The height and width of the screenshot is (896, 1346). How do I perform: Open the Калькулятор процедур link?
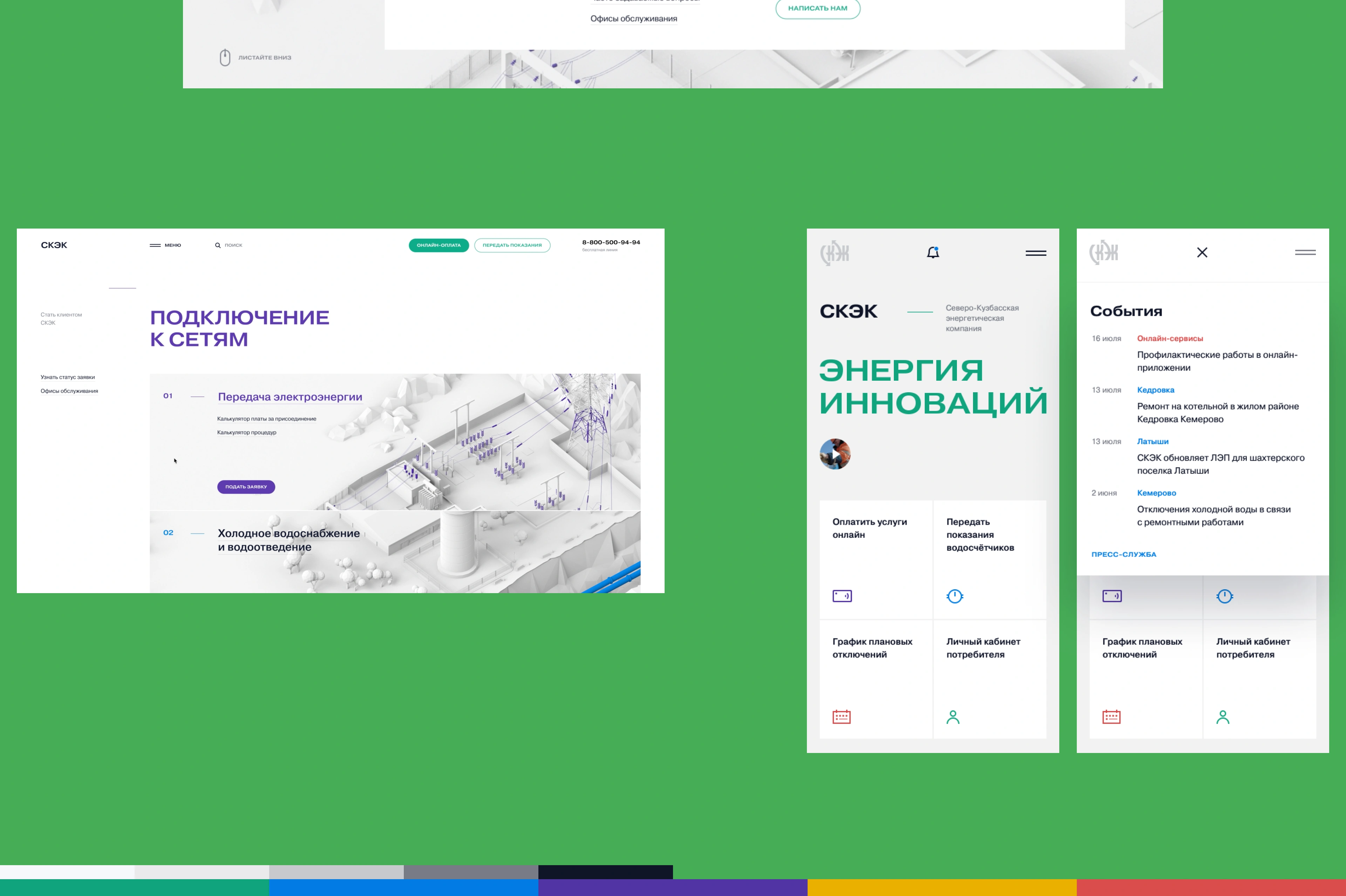[x=247, y=433]
